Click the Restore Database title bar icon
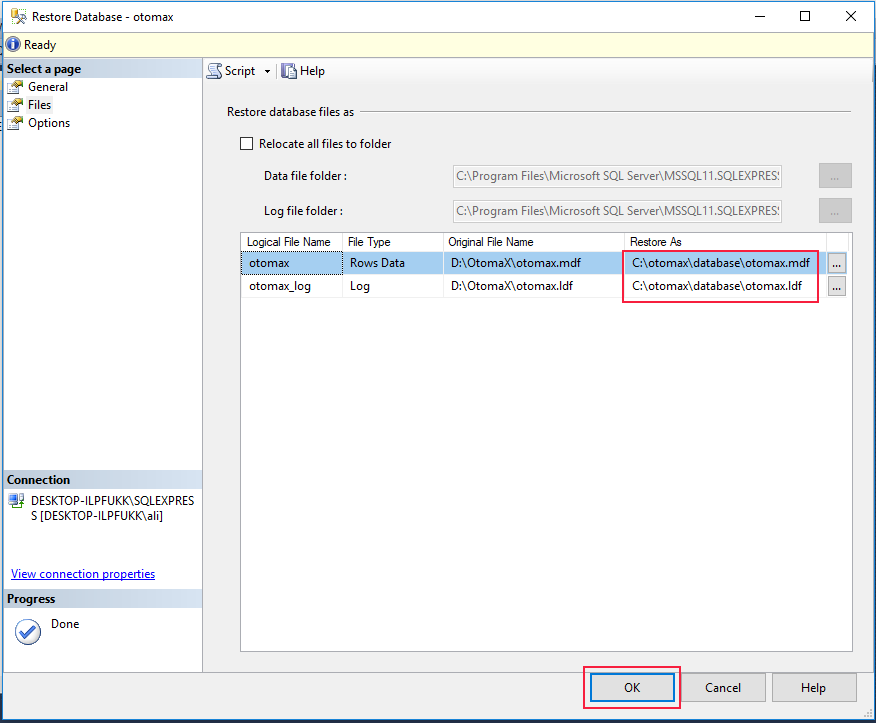Image resolution: width=876 pixels, height=723 pixels. 17,15
